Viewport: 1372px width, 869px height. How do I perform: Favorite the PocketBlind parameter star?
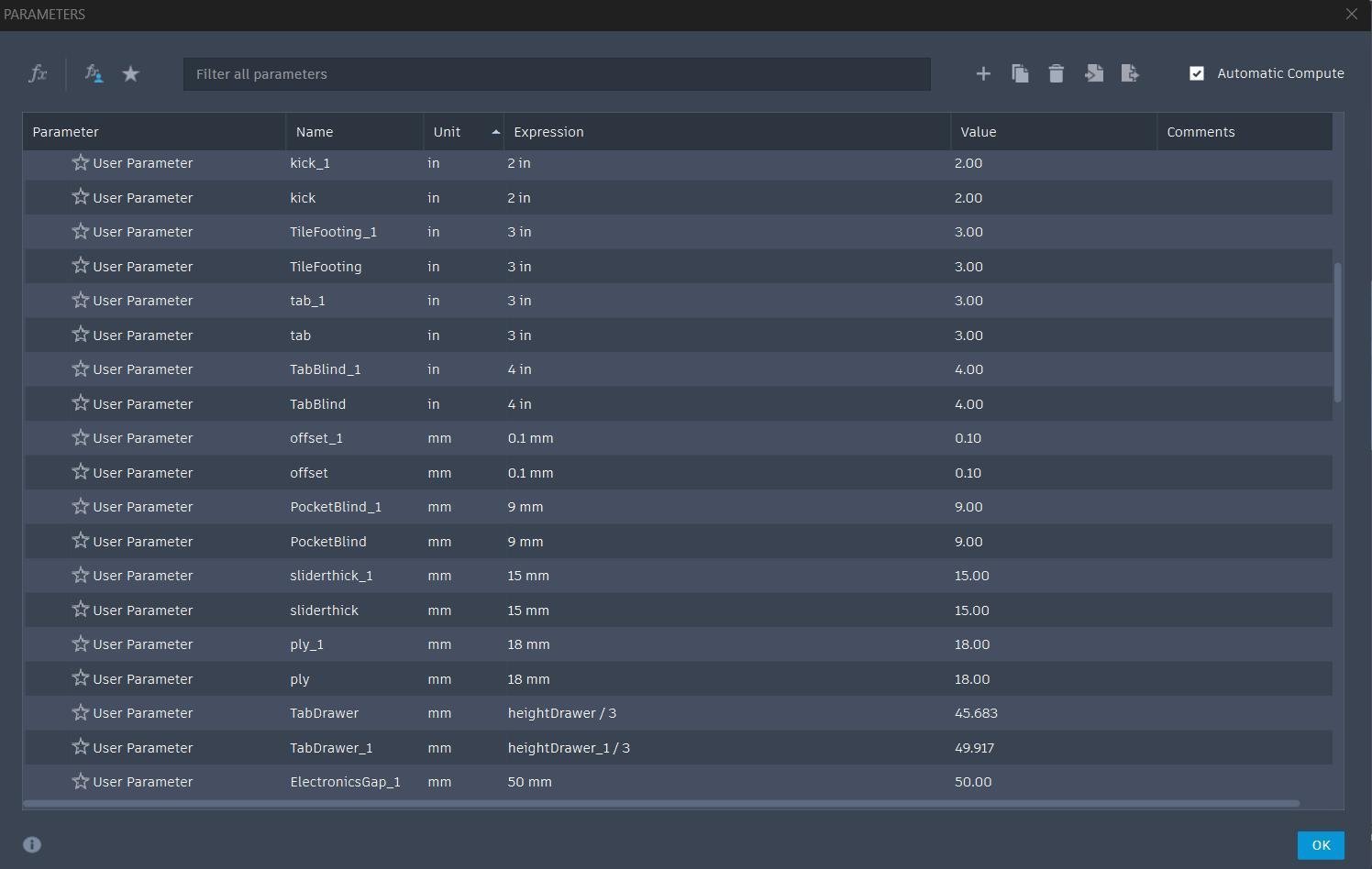(81, 541)
